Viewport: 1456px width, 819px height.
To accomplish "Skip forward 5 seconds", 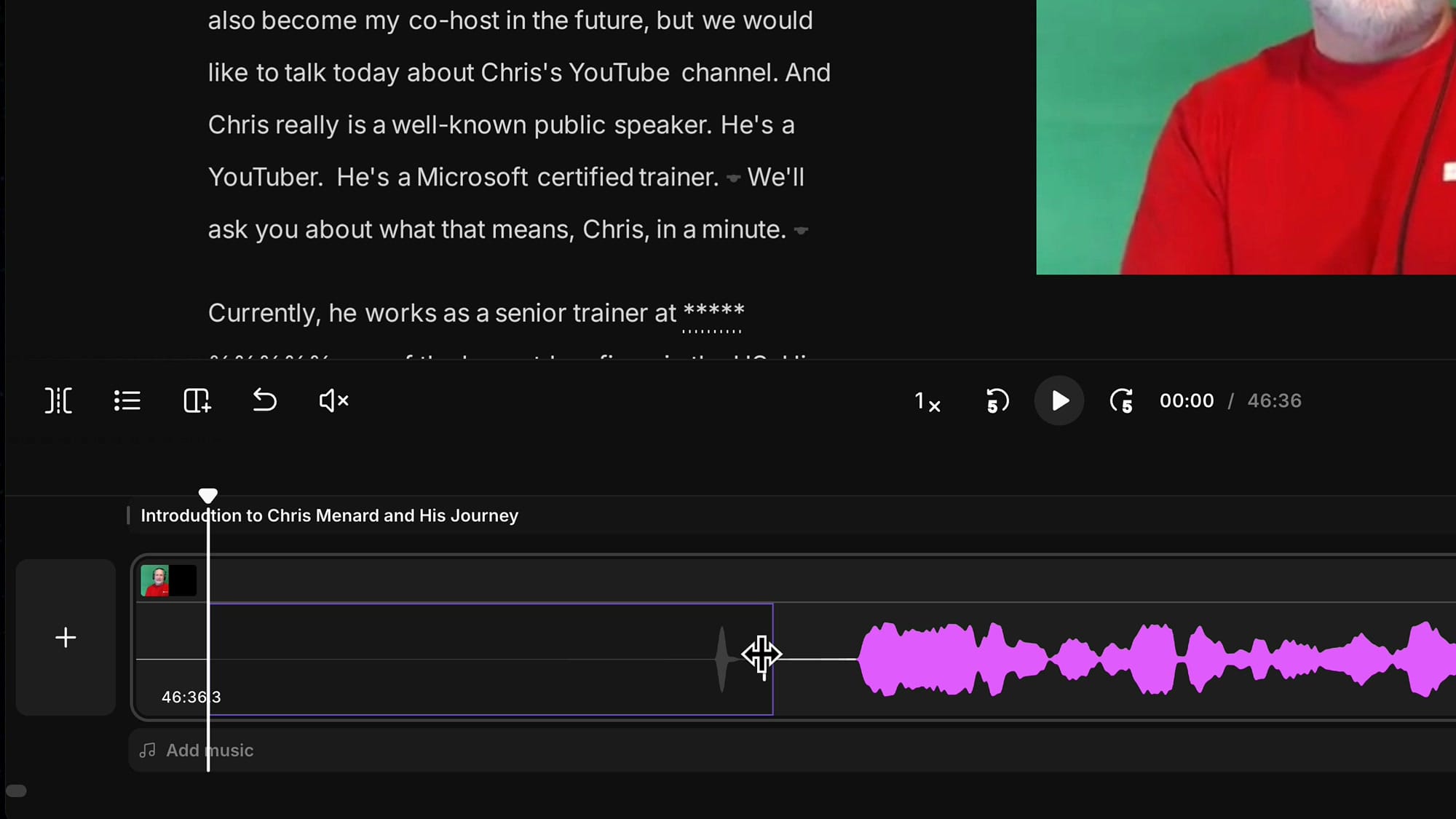I will click(x=1121, y=401).
